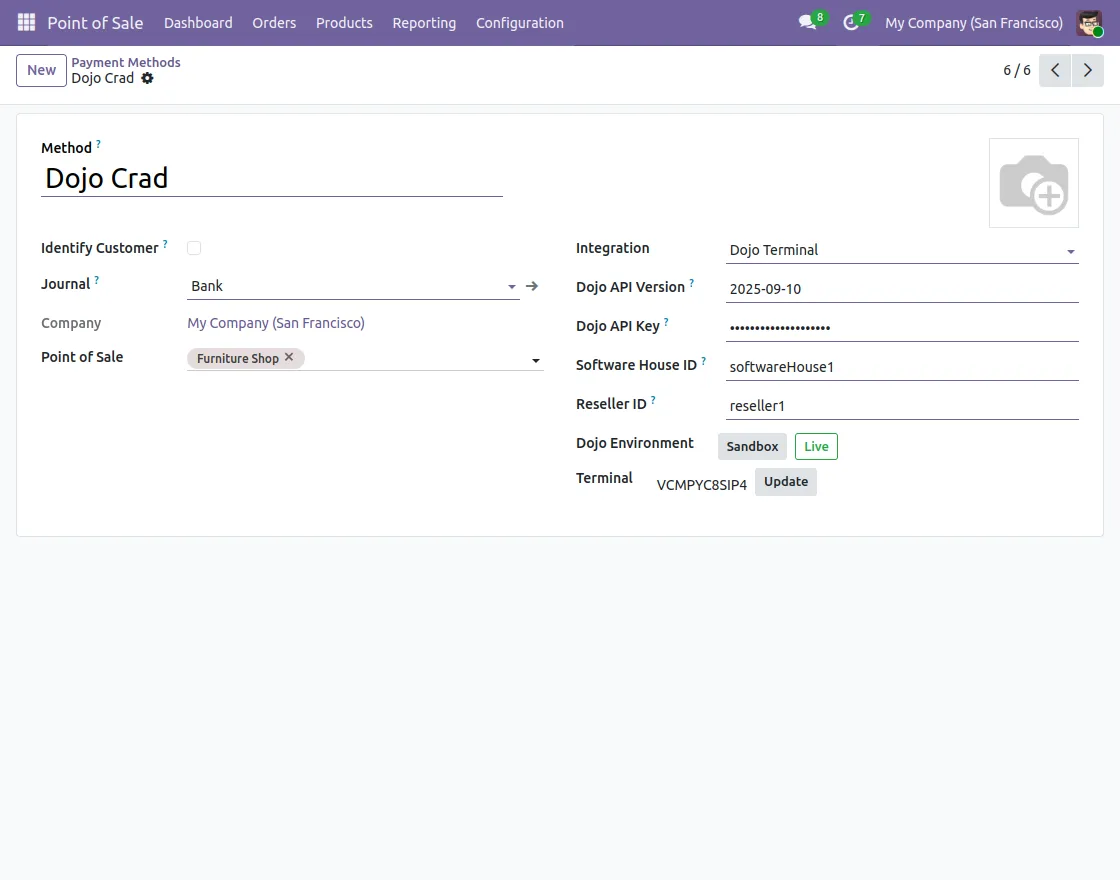Select Live Dojo environment
1120x880 pixels.
(x=816, y=446)
